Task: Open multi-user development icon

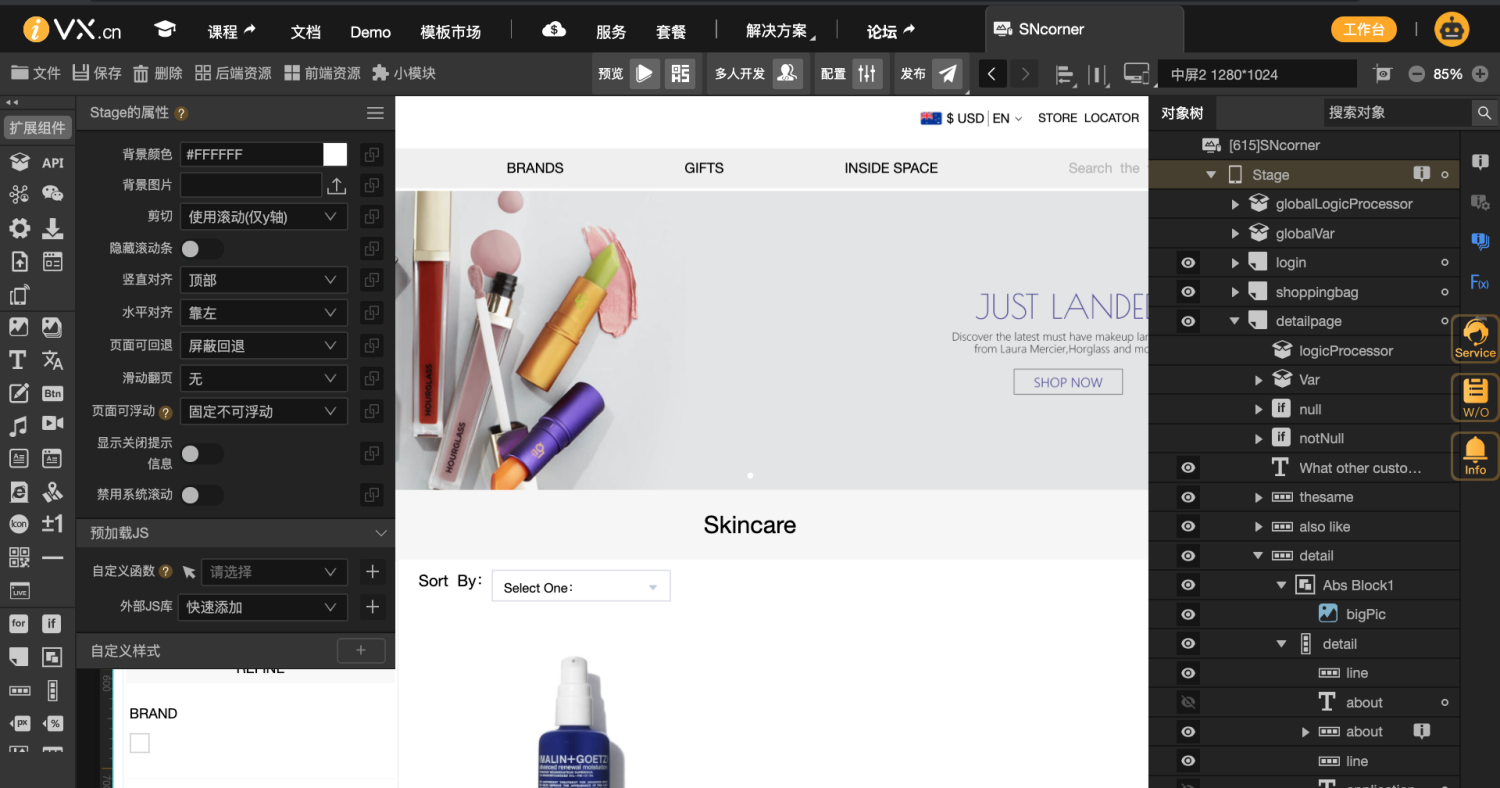Action: pos(788,73)
